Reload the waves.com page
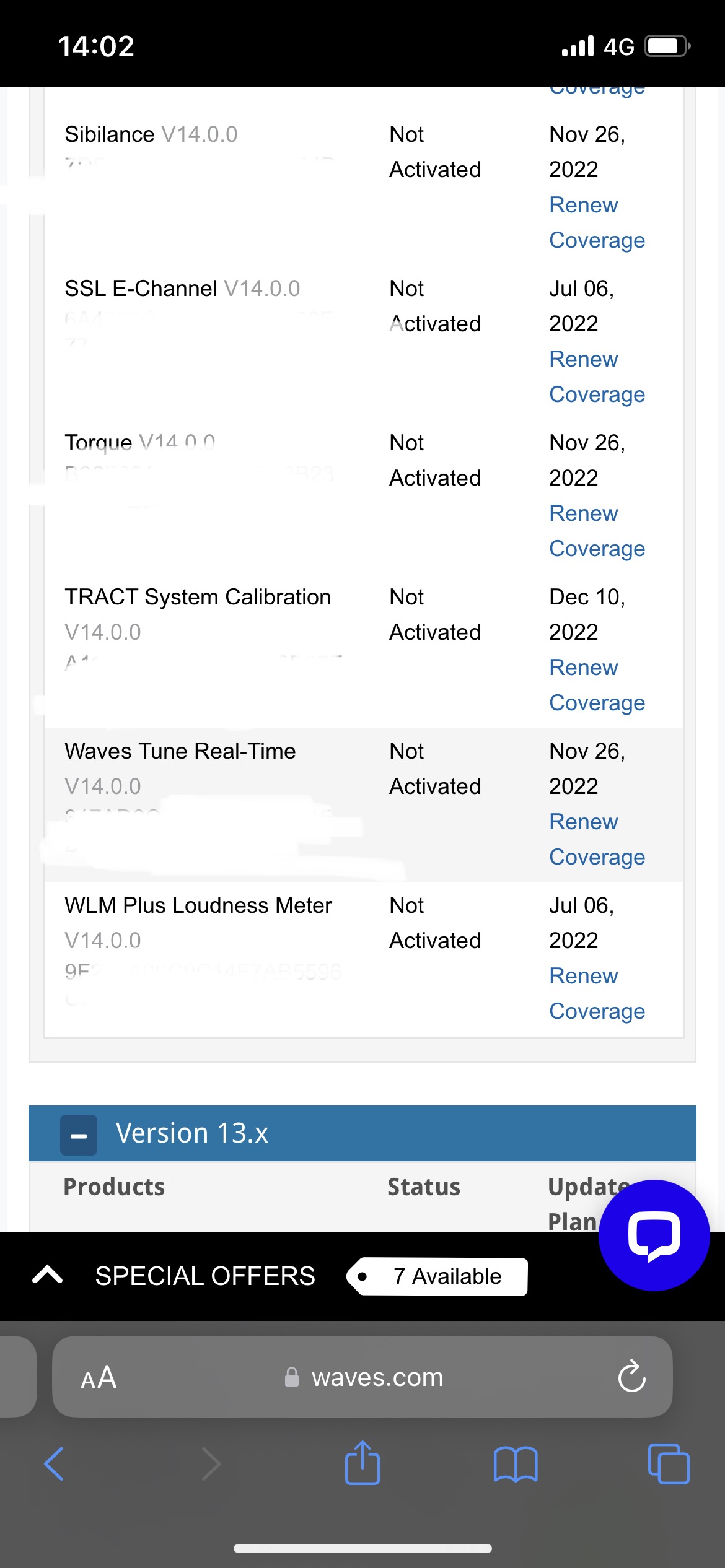This screenshot has height=1568, width=725. [x=631, y=1377]
